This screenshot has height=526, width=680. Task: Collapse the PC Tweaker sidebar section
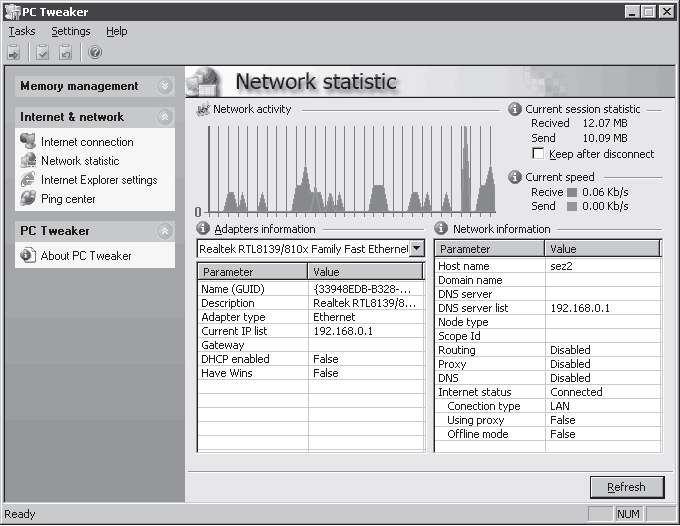pos(165,231)
